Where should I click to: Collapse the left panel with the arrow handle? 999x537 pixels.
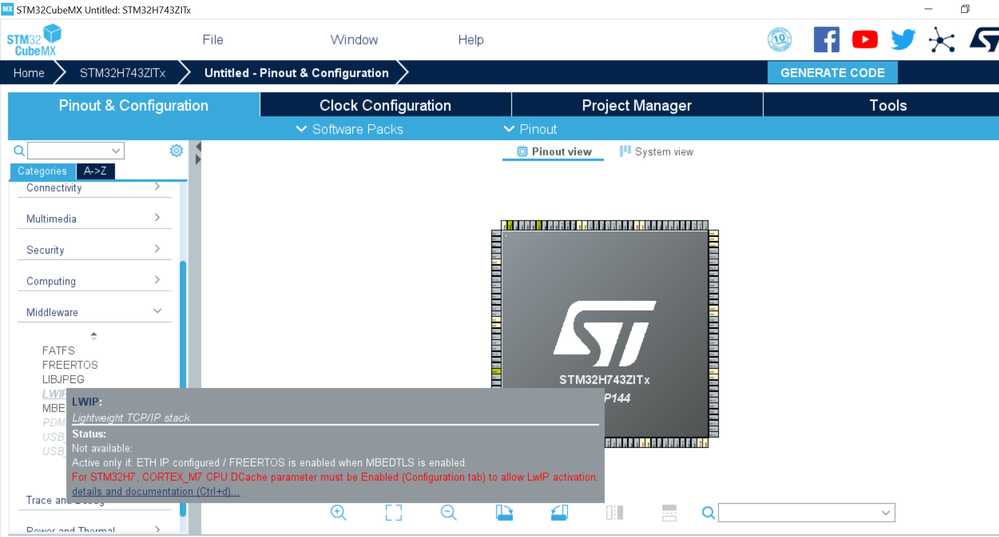[198, 147]
